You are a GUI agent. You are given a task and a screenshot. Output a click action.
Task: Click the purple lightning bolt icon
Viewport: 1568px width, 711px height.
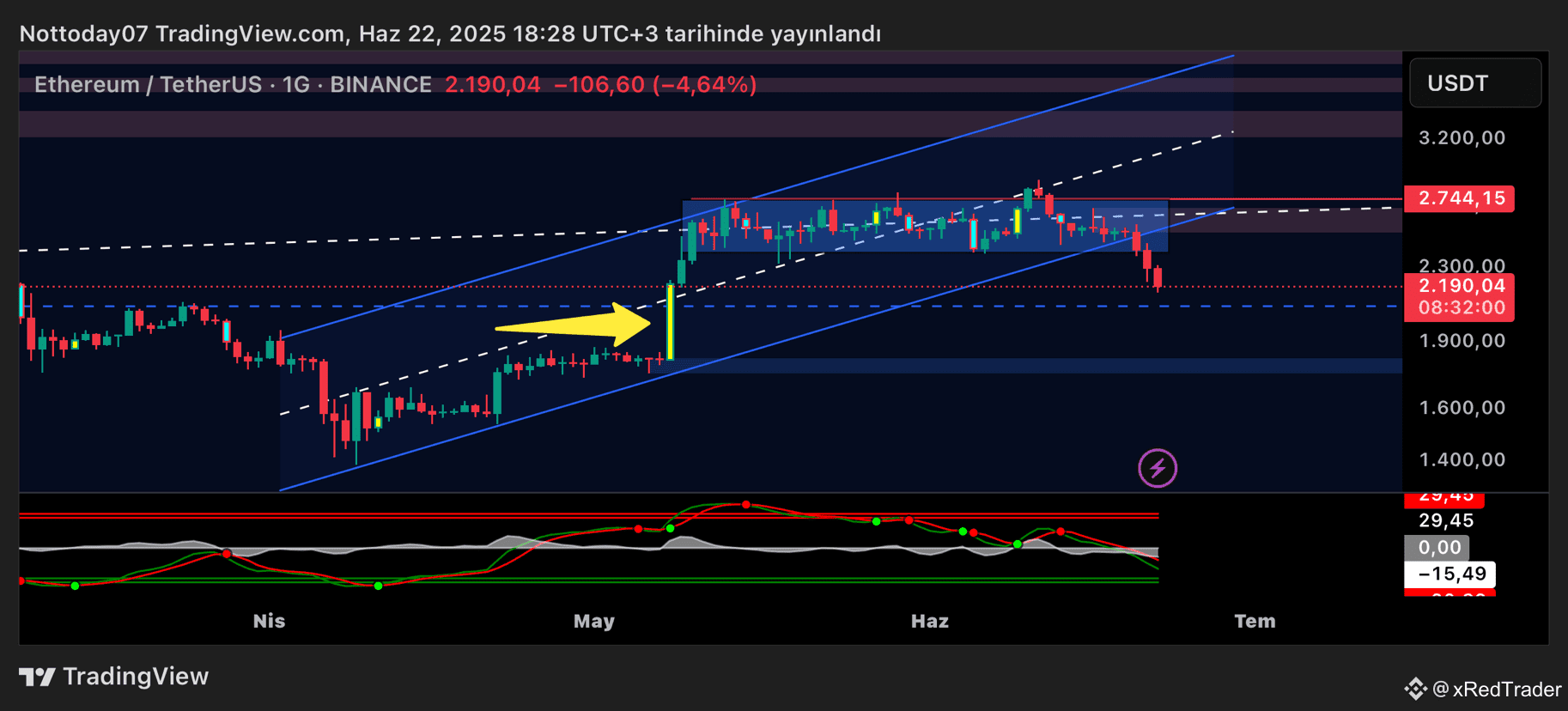[x=1158, y=468]
